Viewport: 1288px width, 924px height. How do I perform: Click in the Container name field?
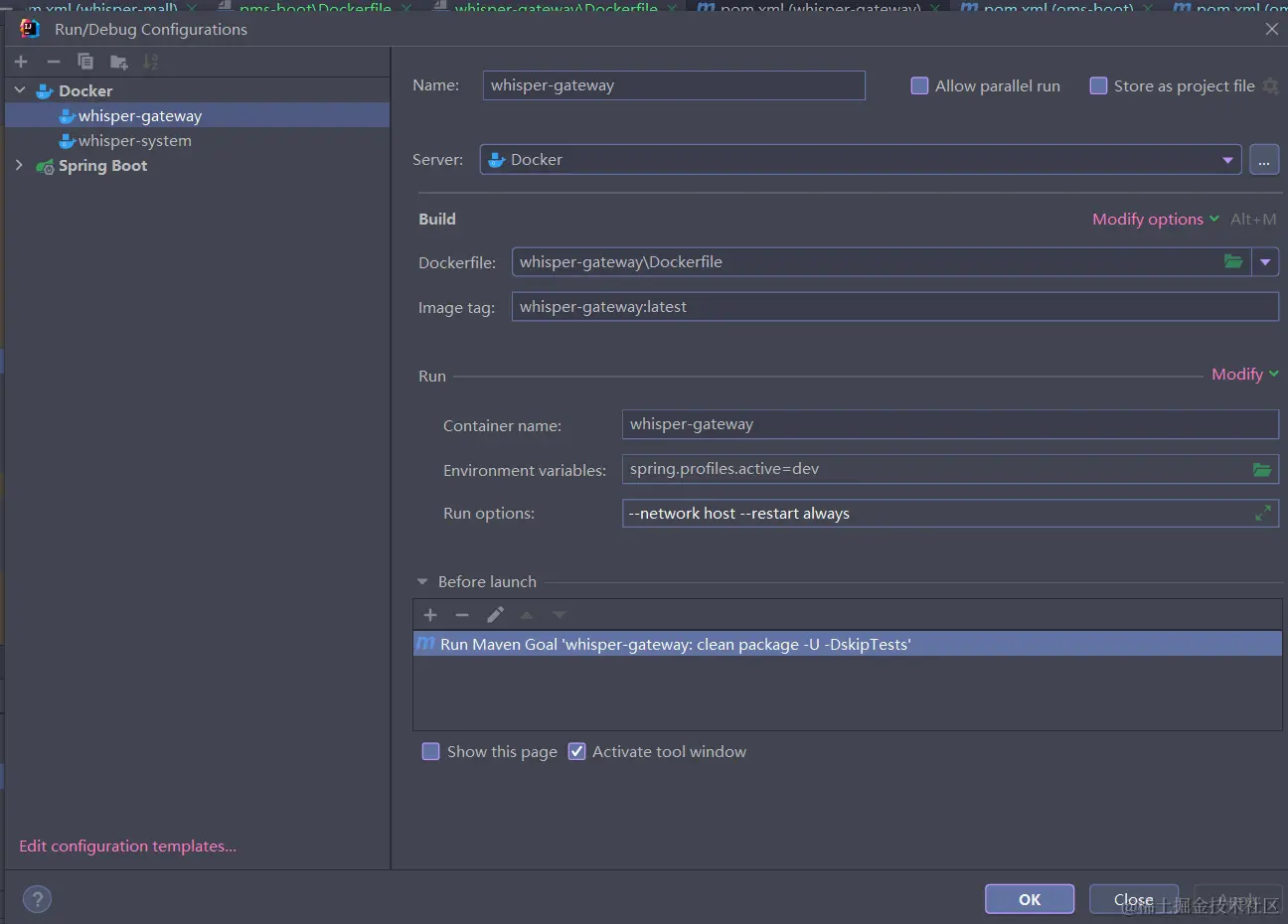point(950,424)
